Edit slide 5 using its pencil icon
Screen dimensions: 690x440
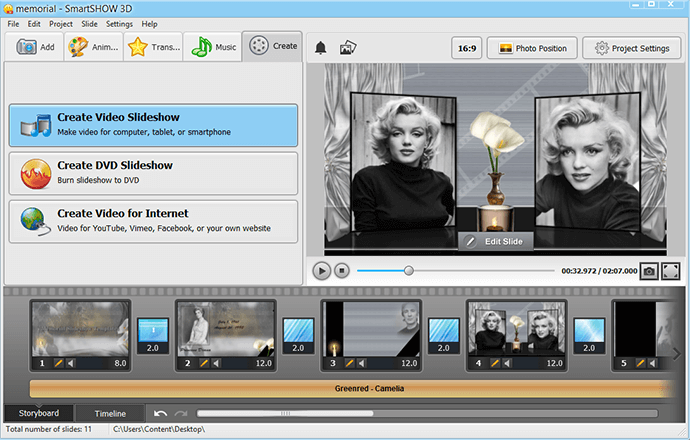point(640,363)
